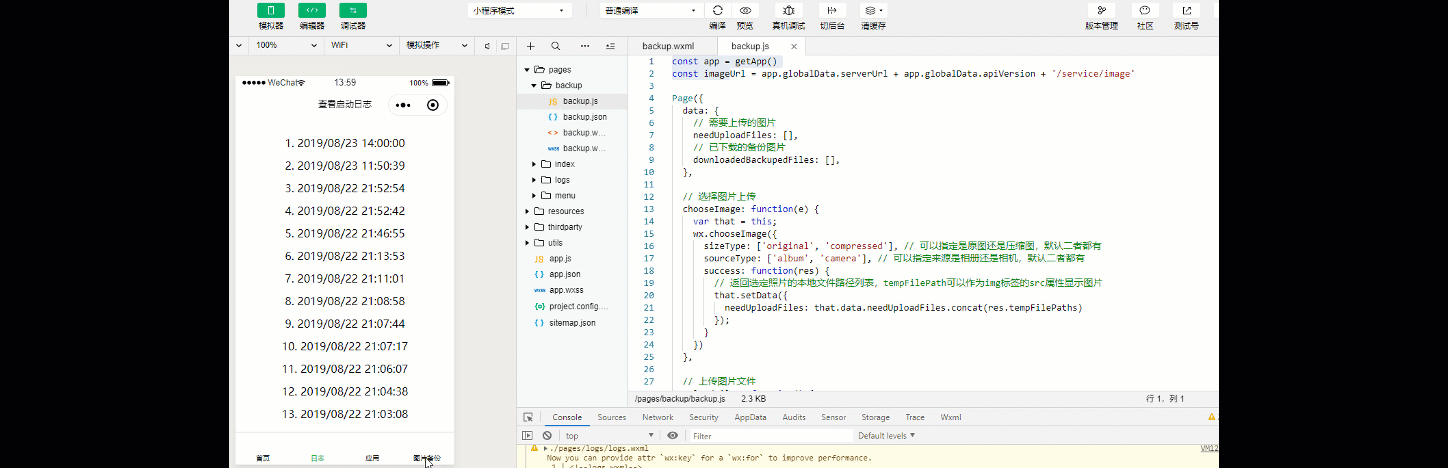The width and height of the screenshot is (1448, 468).
Task: Expand the resources folder
Action: pyautogui.click(x=528, y=211)
